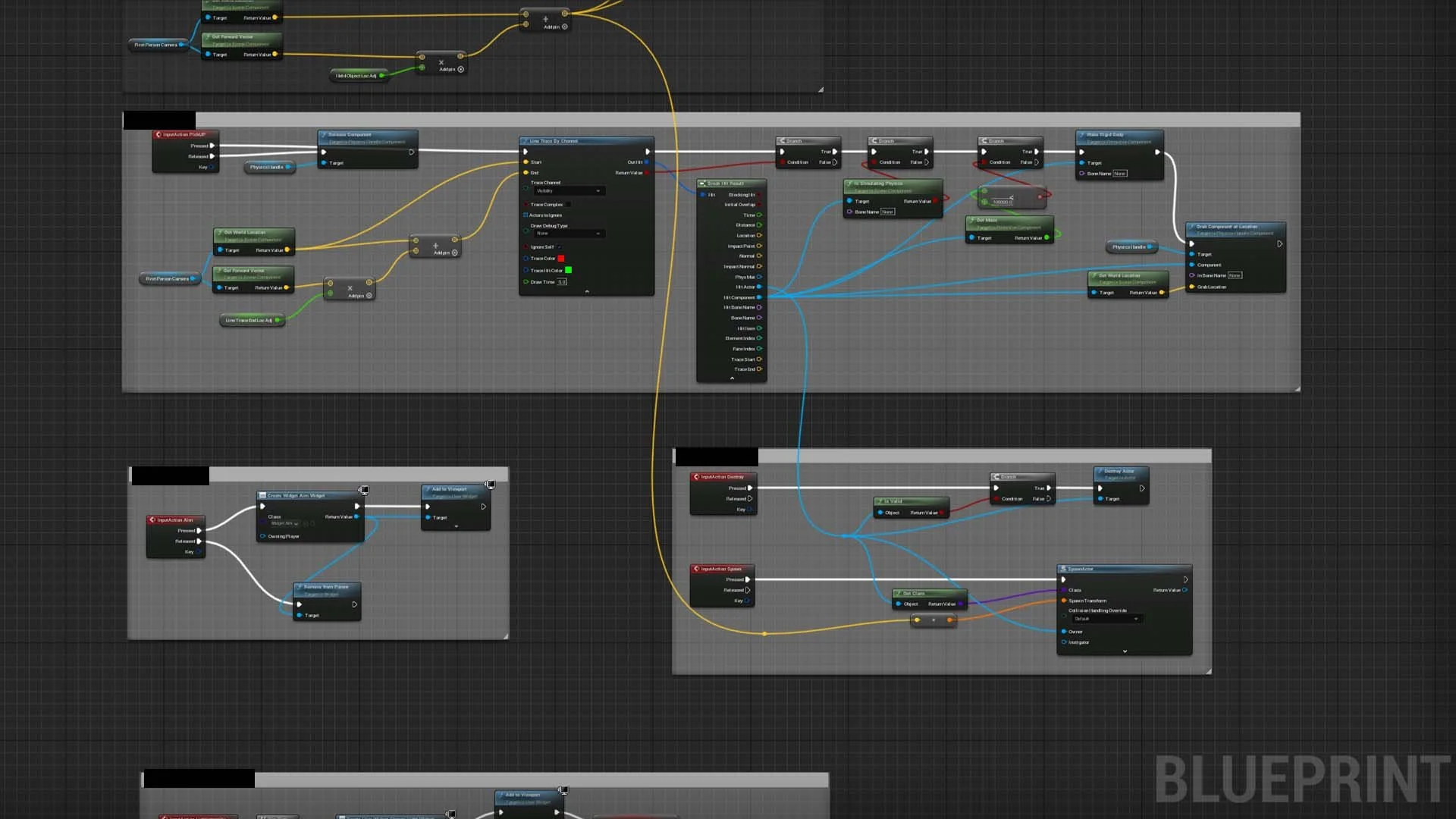The image size is (1456, 819).
Task: Expand the SpawnActor node advanced pins
Action: 1125,651
